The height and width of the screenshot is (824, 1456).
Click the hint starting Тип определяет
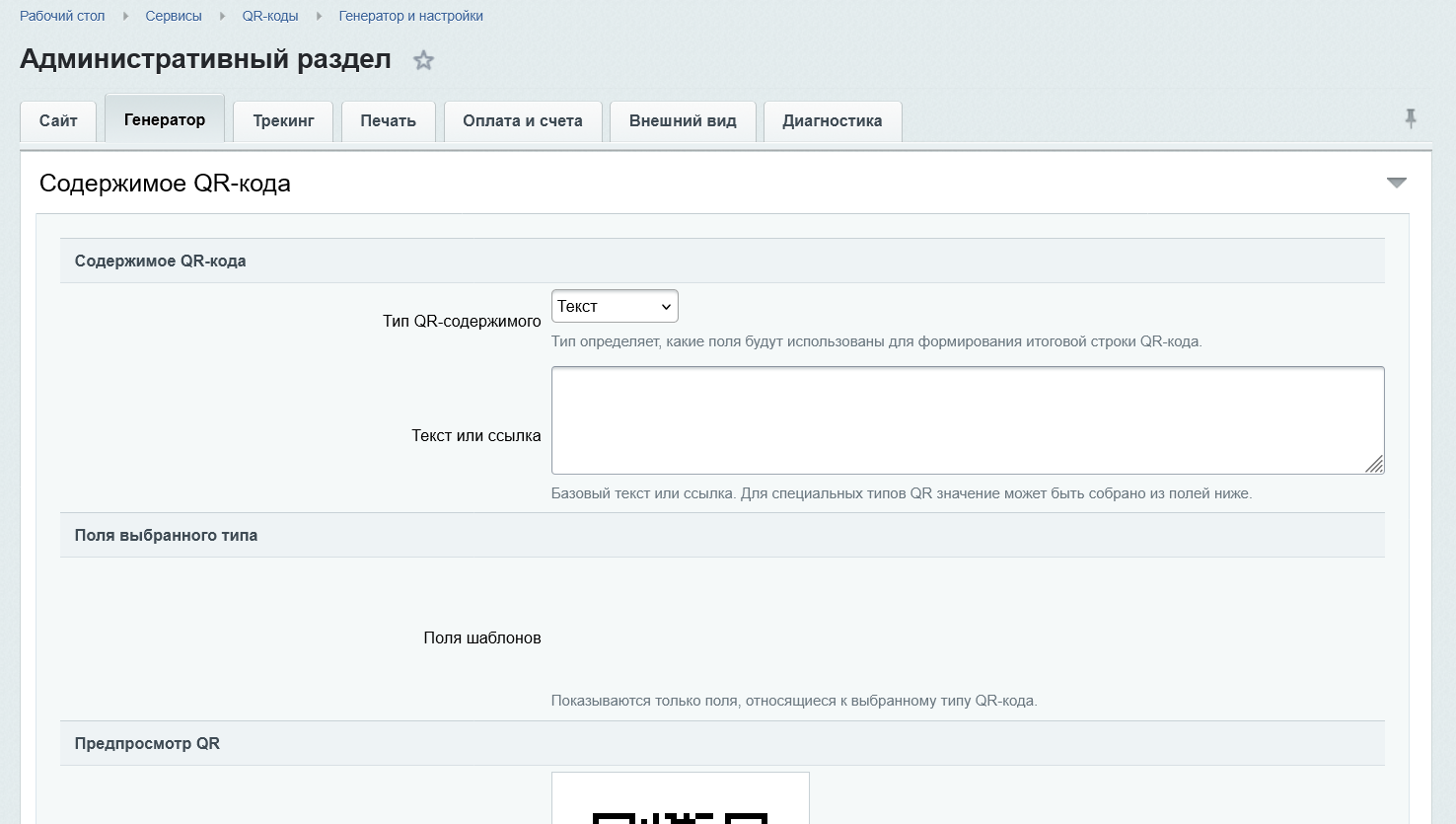click(876, 341)
